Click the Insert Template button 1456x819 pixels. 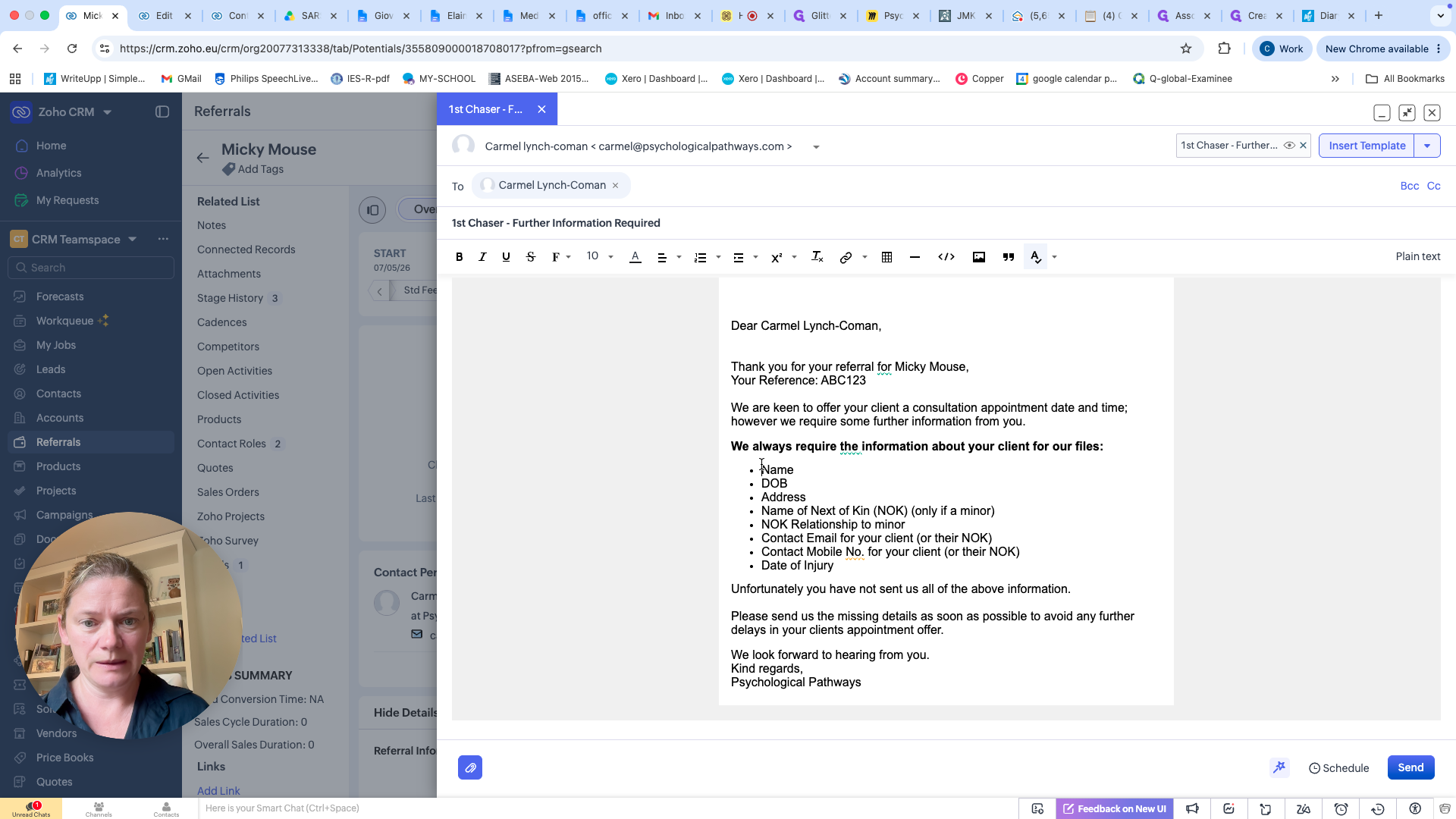(x=1367, y=146)
